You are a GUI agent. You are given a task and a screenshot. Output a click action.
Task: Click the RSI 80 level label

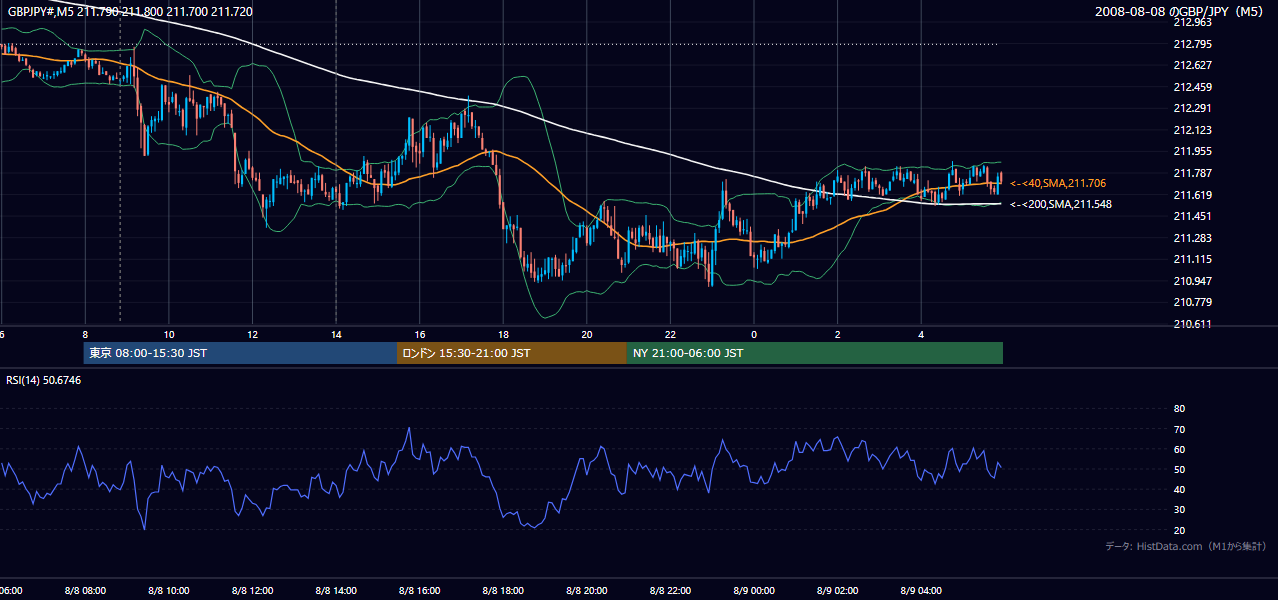[1179, 409]
